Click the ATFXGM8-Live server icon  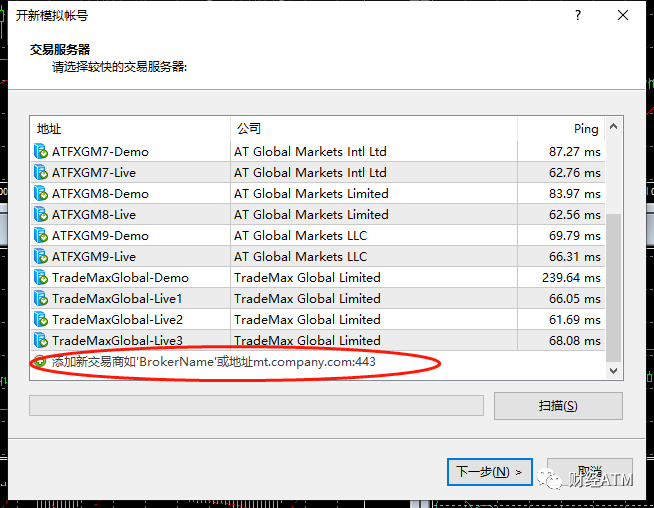click(41, 214)
